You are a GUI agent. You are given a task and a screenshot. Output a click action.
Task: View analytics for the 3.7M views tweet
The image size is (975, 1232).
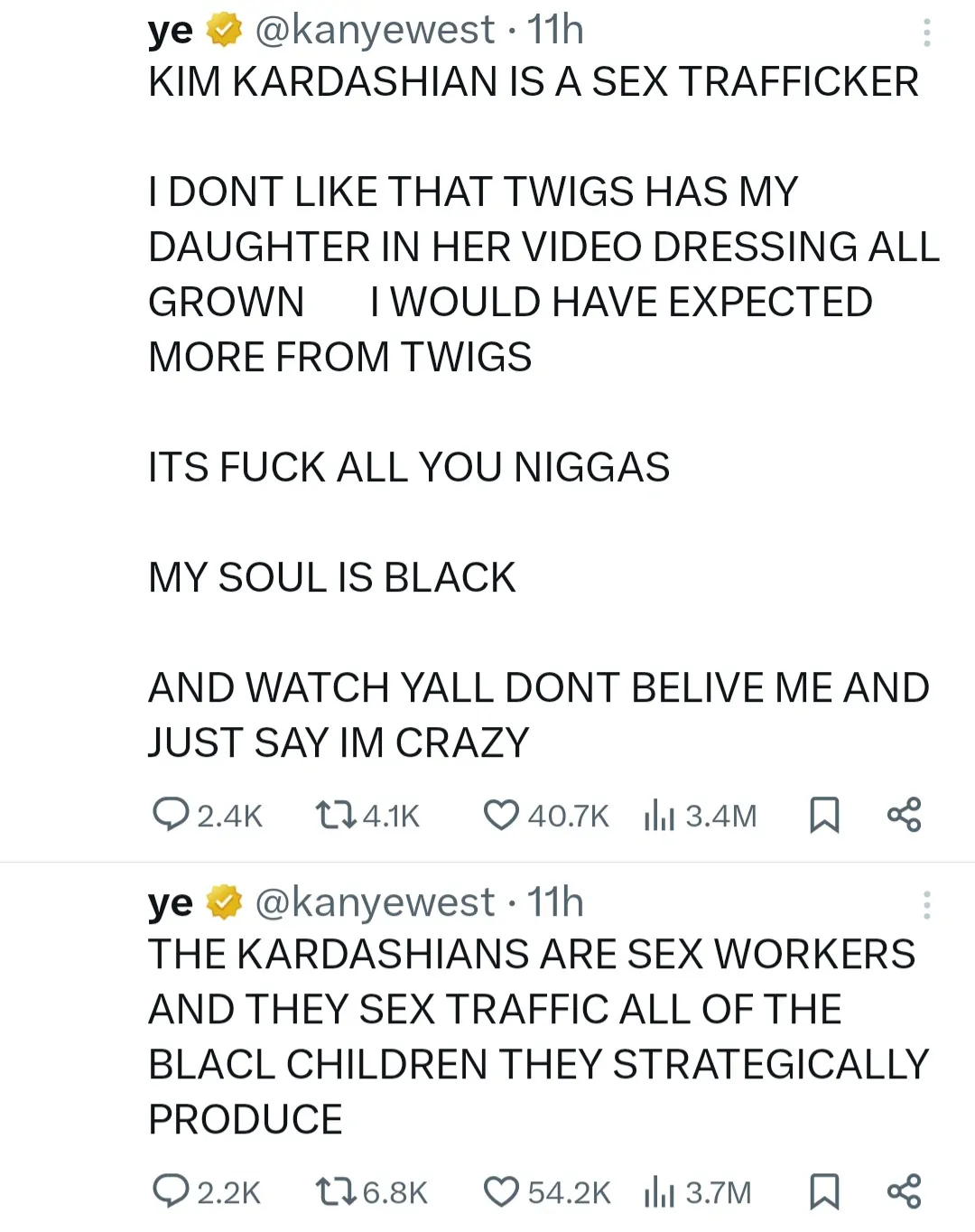(x=659, y=1191)
